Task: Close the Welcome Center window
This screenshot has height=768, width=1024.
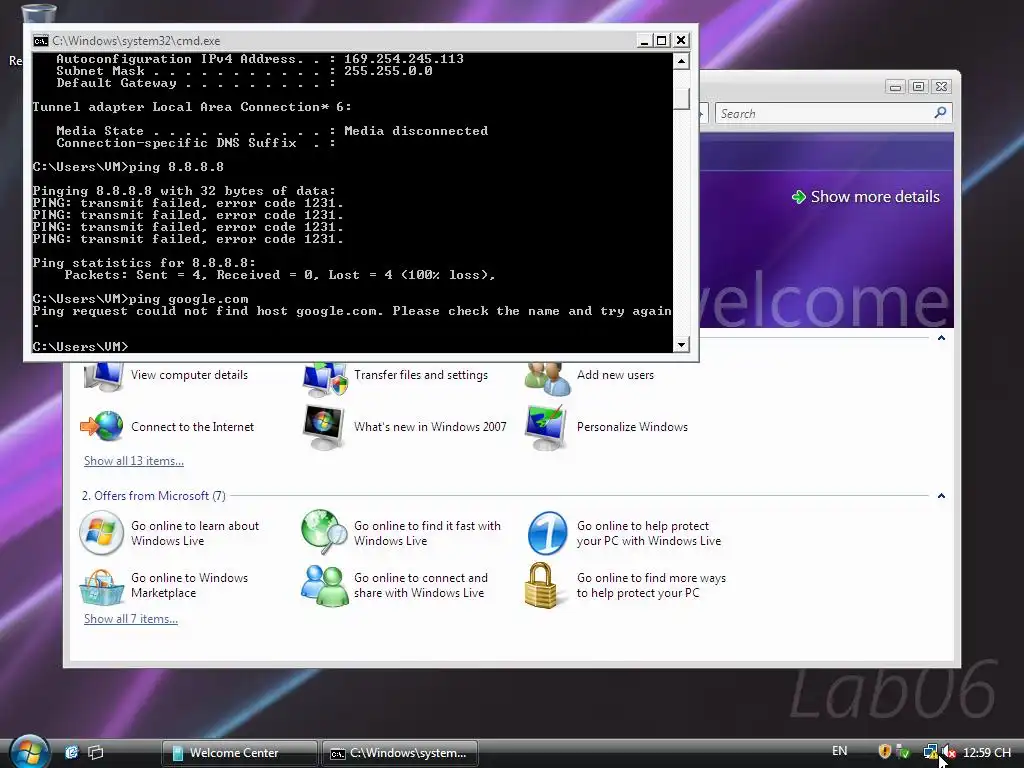Action: tap(941, 86)
